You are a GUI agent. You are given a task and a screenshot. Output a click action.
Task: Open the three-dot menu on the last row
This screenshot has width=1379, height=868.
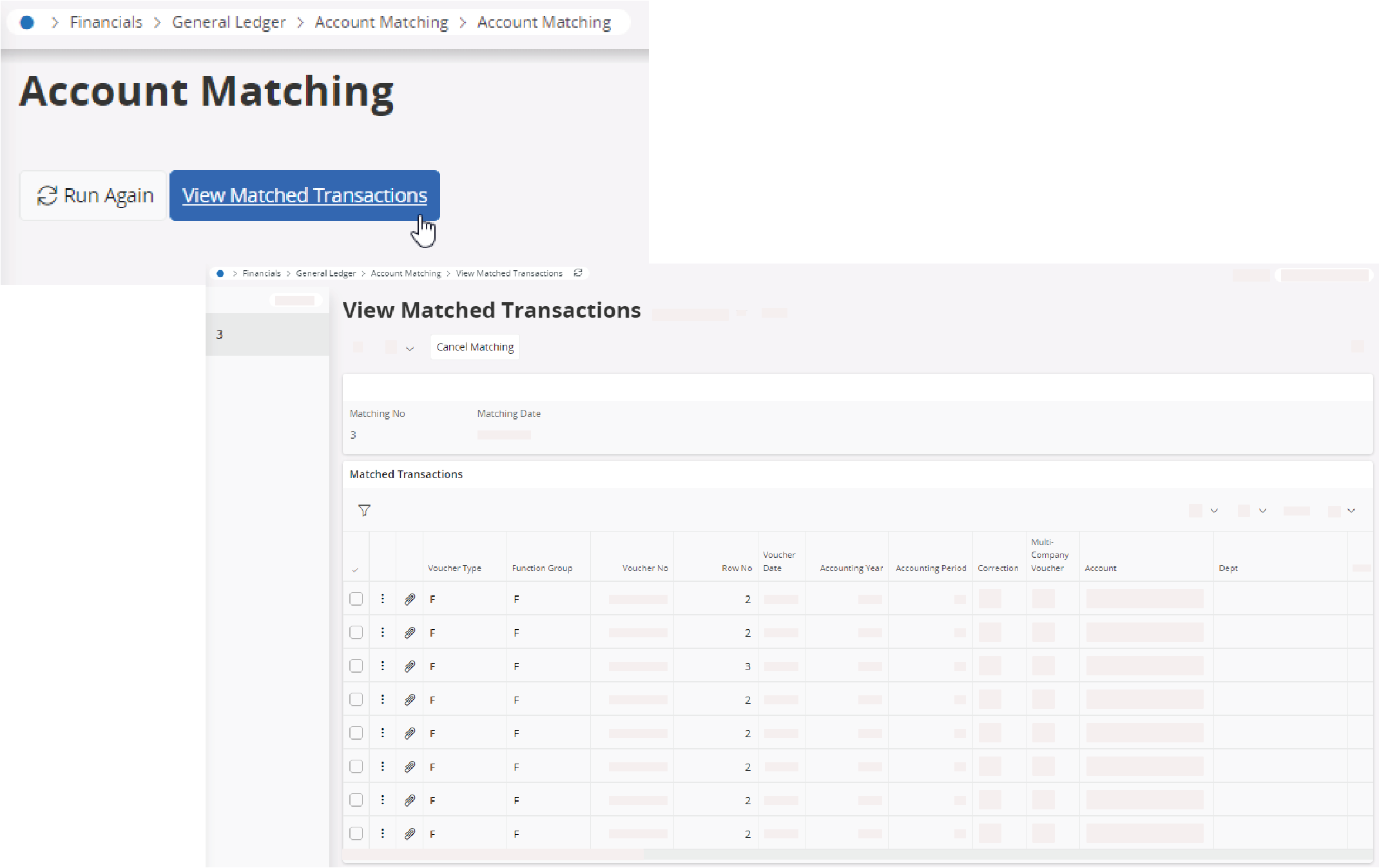383,833
